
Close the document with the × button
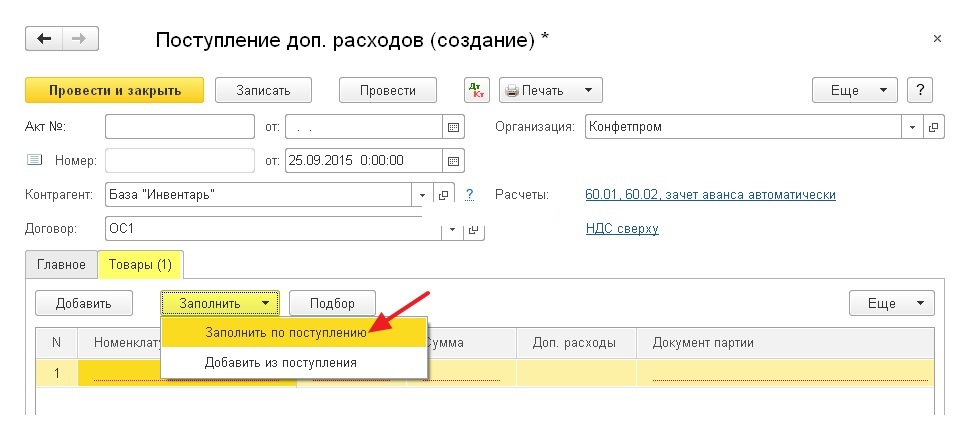937,39
